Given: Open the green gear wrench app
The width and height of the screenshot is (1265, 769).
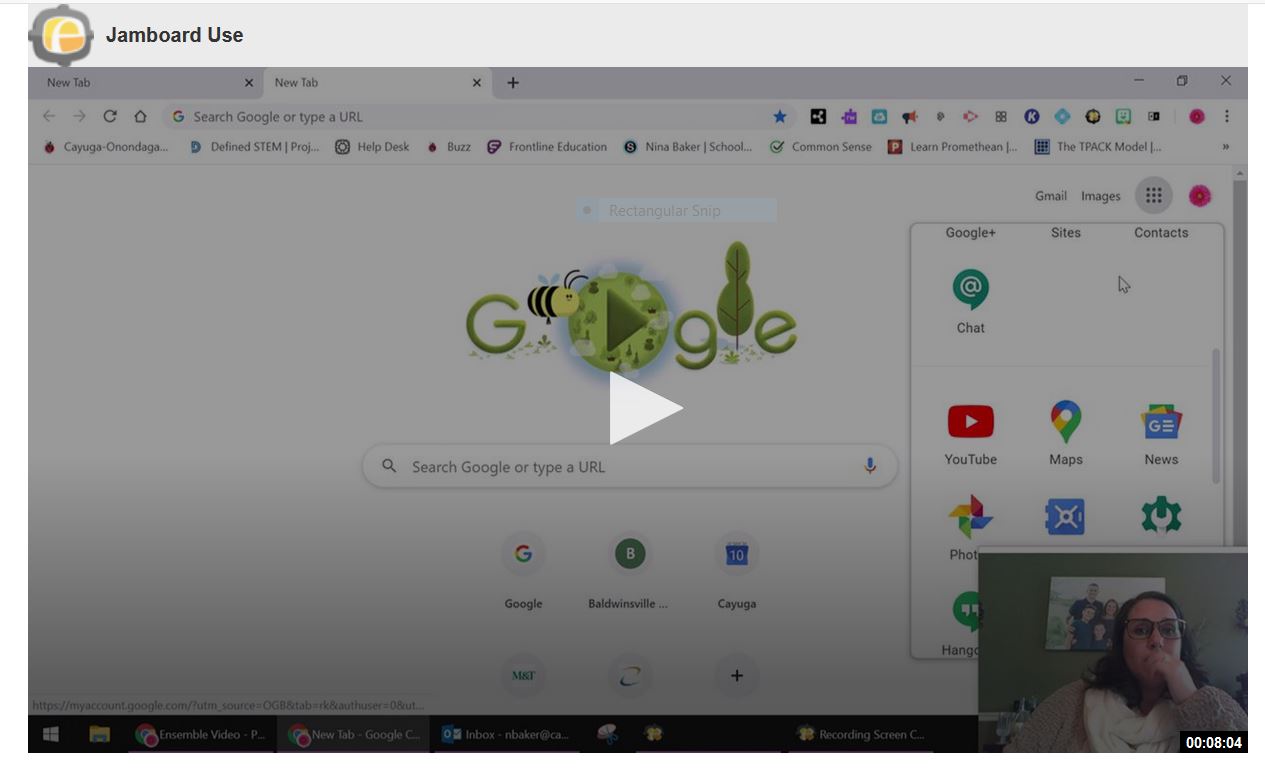Looking at the screenshot, I should click(x=1161, y=516).
